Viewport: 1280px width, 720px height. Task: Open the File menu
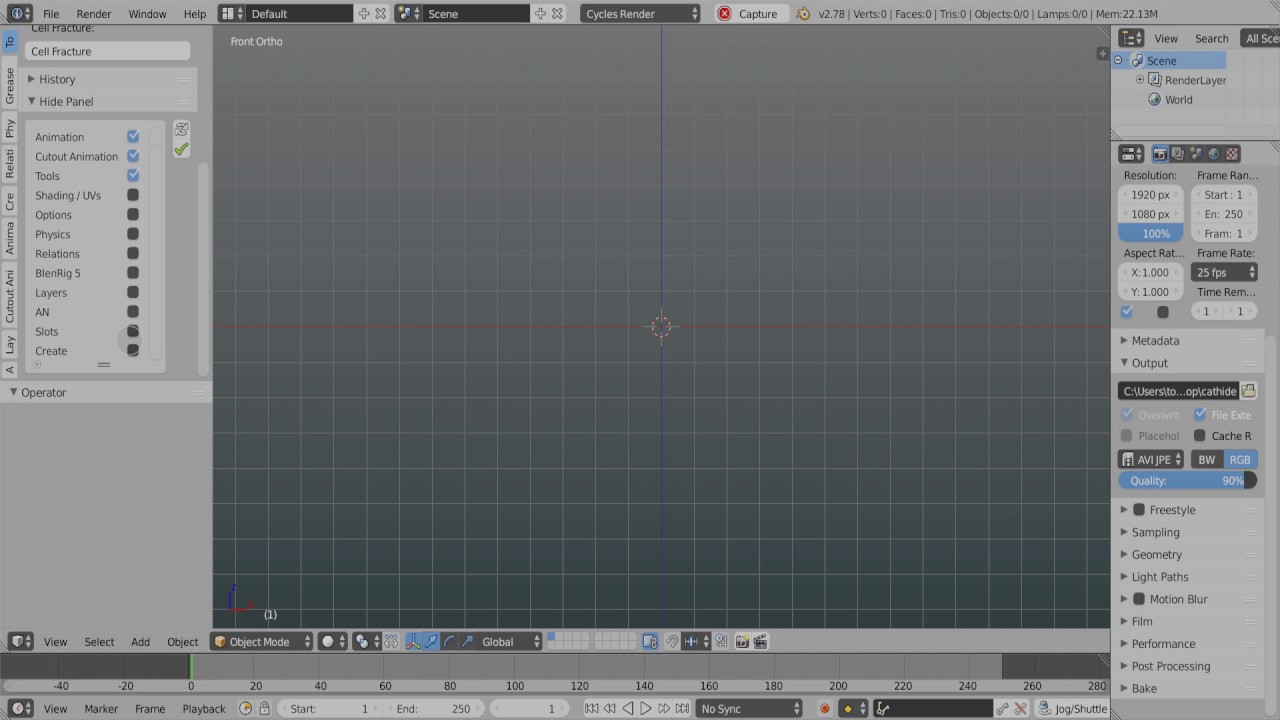pos(51,14)
